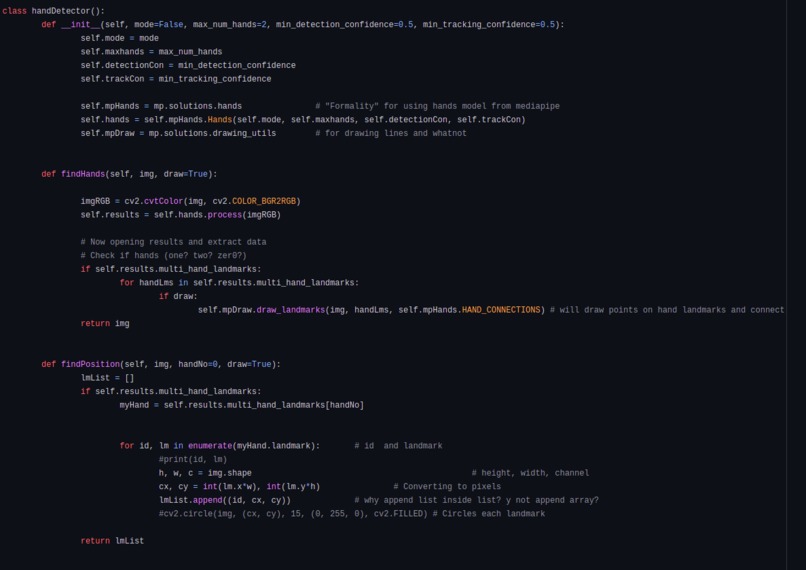The image size is (806, 570).
Task: Click 'self.mpDraw = mp.solutions.drawing_utils' assignment
Action: click(x=178, y=134)
